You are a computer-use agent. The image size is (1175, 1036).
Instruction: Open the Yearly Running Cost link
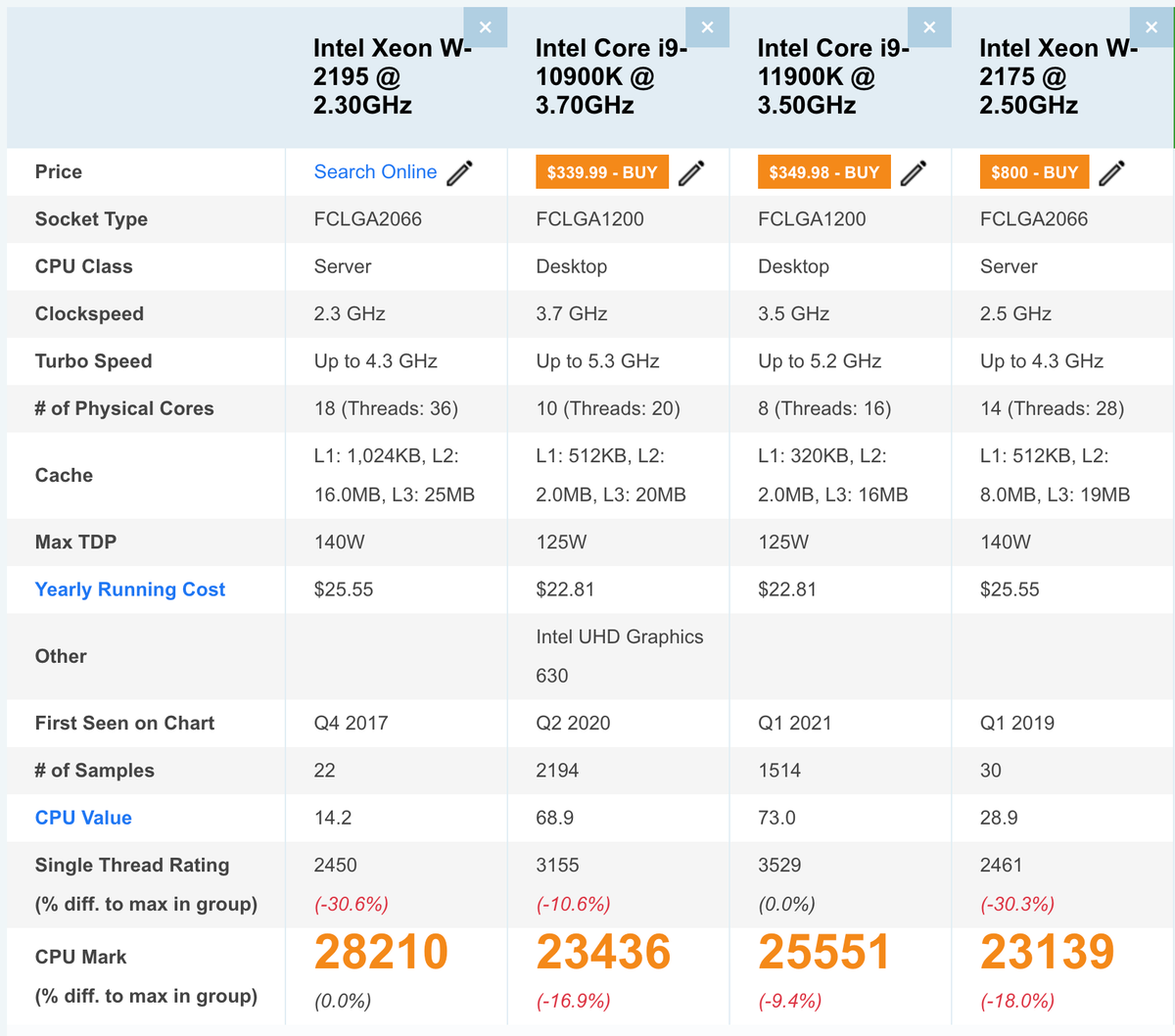[x=130, y=589]
